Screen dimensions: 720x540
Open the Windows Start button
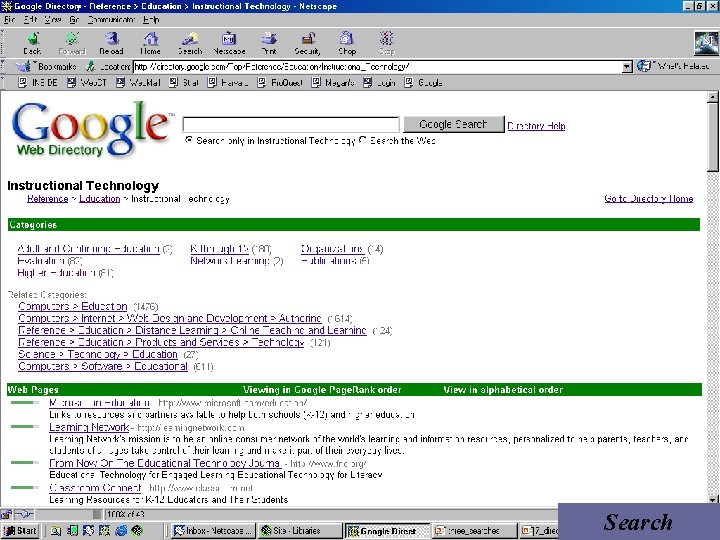point(20,531)
